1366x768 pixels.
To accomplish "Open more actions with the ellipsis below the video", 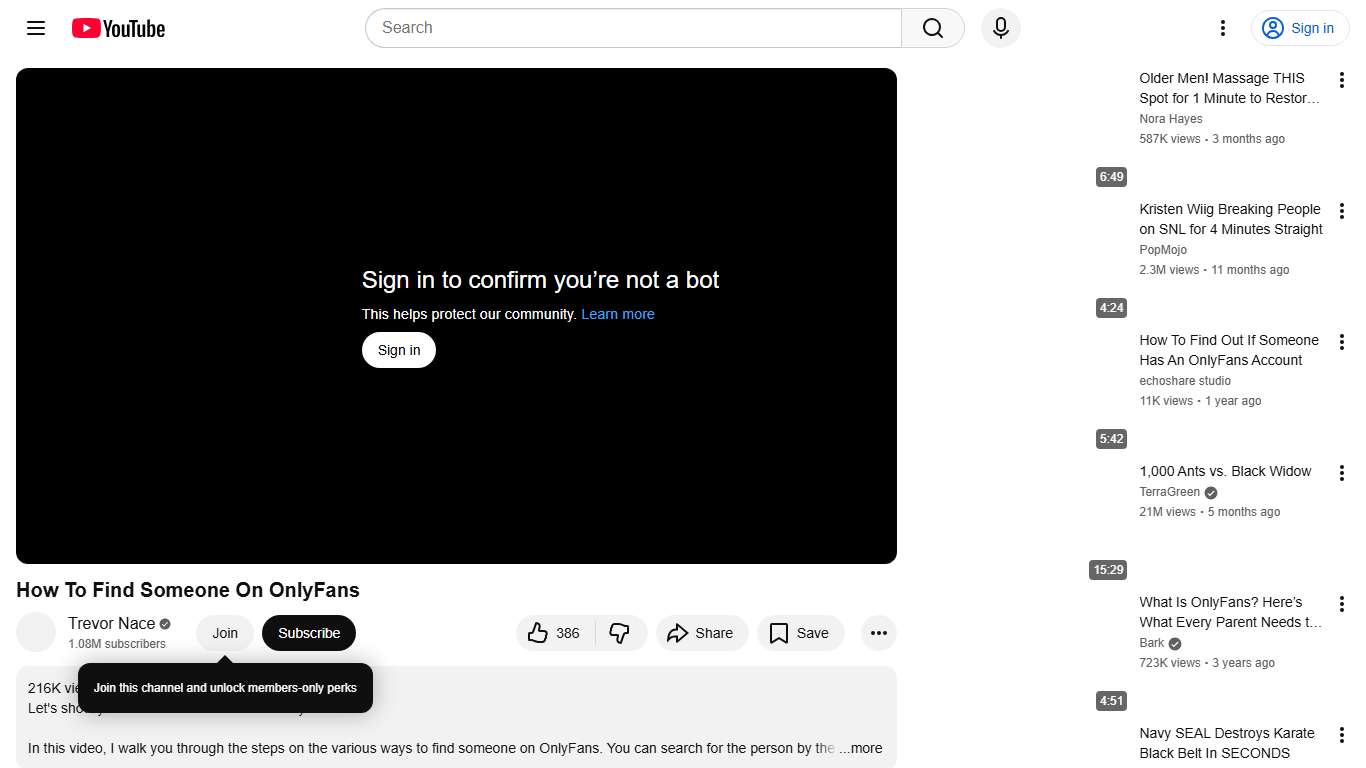I will click(x=878, y=633).
